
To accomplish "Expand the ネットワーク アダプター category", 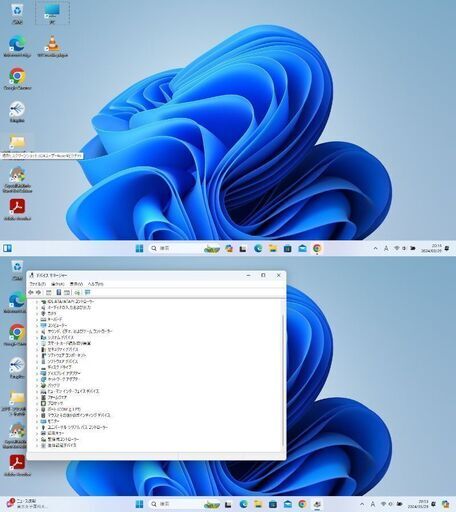I will tap(37, 379).
